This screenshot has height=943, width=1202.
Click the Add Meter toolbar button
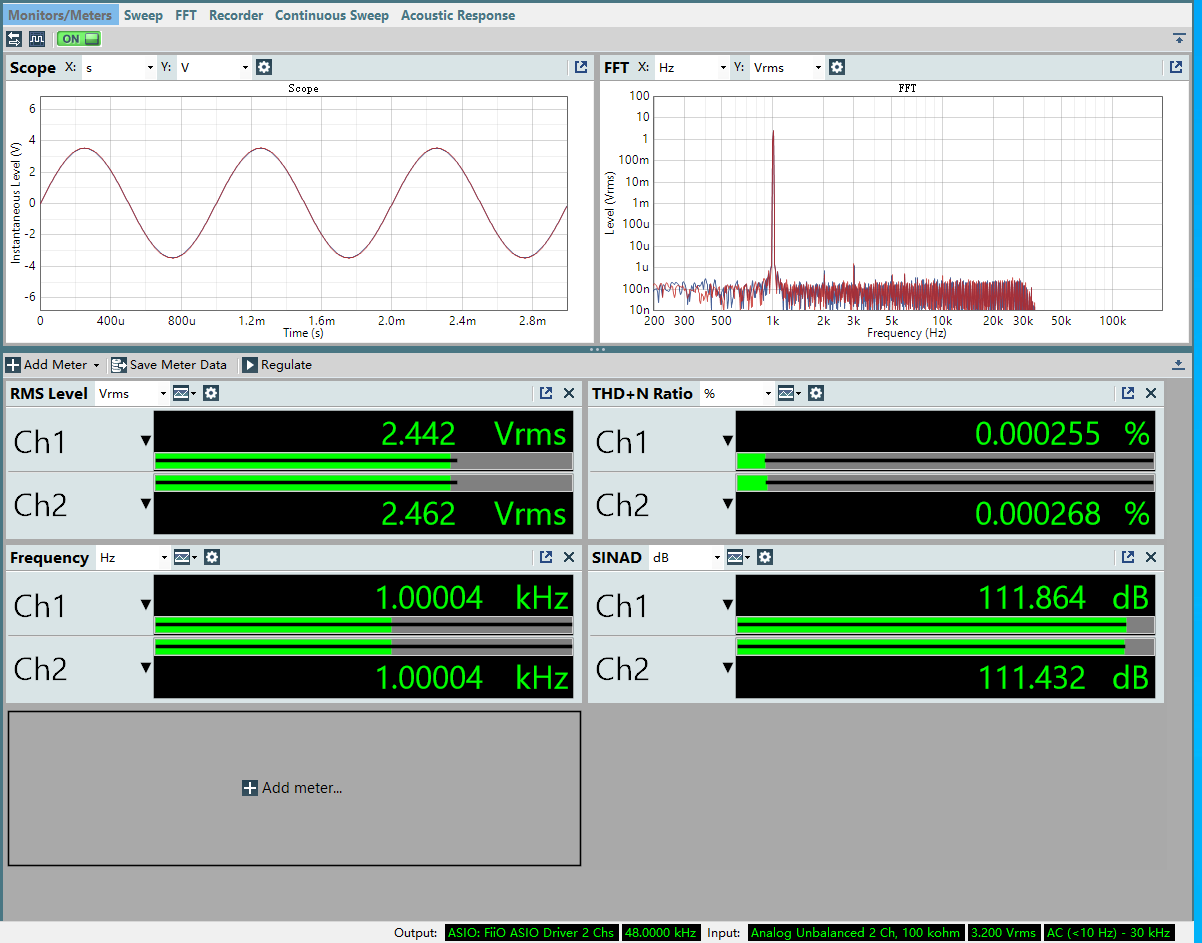click(x=53, y=365)
